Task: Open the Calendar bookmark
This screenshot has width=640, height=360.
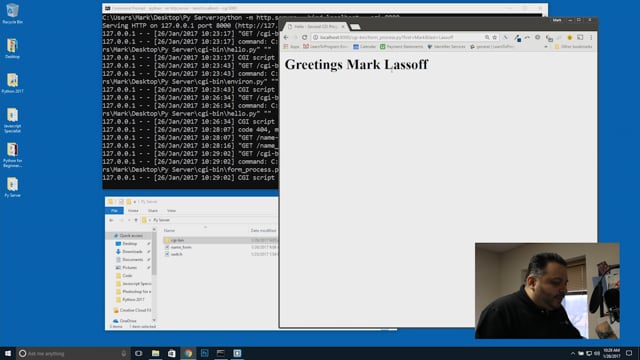Action: [x=364, y=47]
